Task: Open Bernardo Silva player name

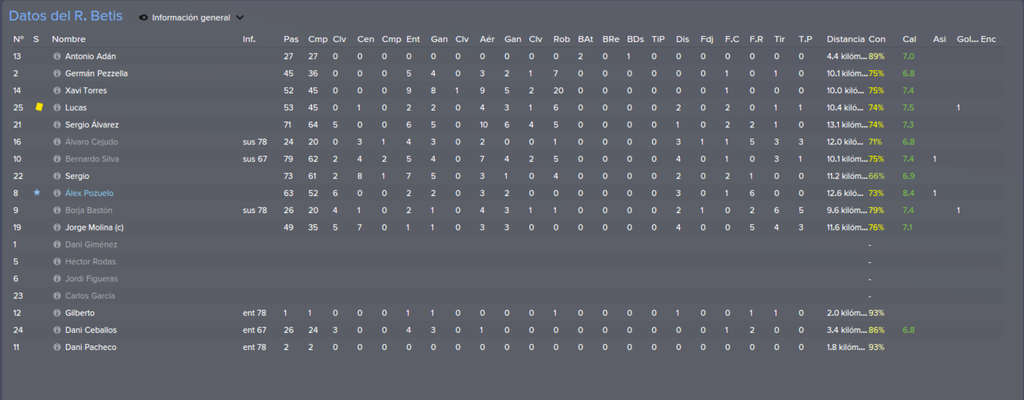Action: tap(91, 159)
